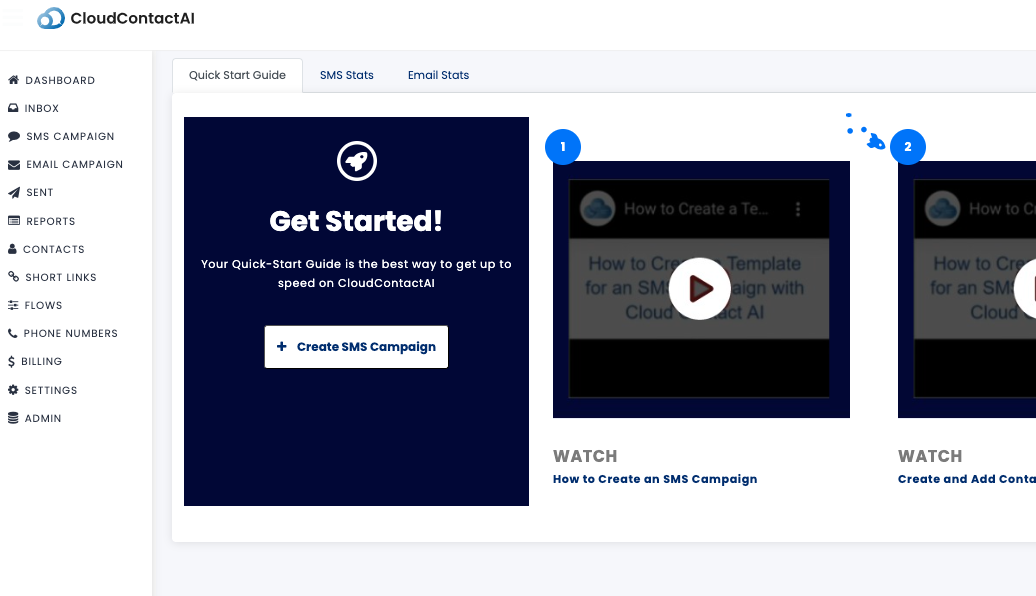Click the SMS Campaign speech bubble icon
This screenshot has height=596, width=1036.
[x=14, y=136]
